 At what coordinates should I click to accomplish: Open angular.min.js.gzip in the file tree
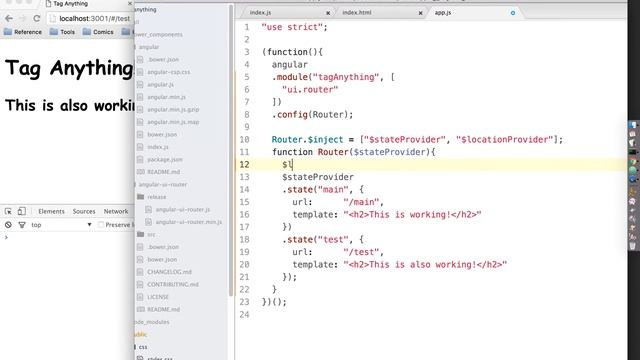click(x=173, y=110)
